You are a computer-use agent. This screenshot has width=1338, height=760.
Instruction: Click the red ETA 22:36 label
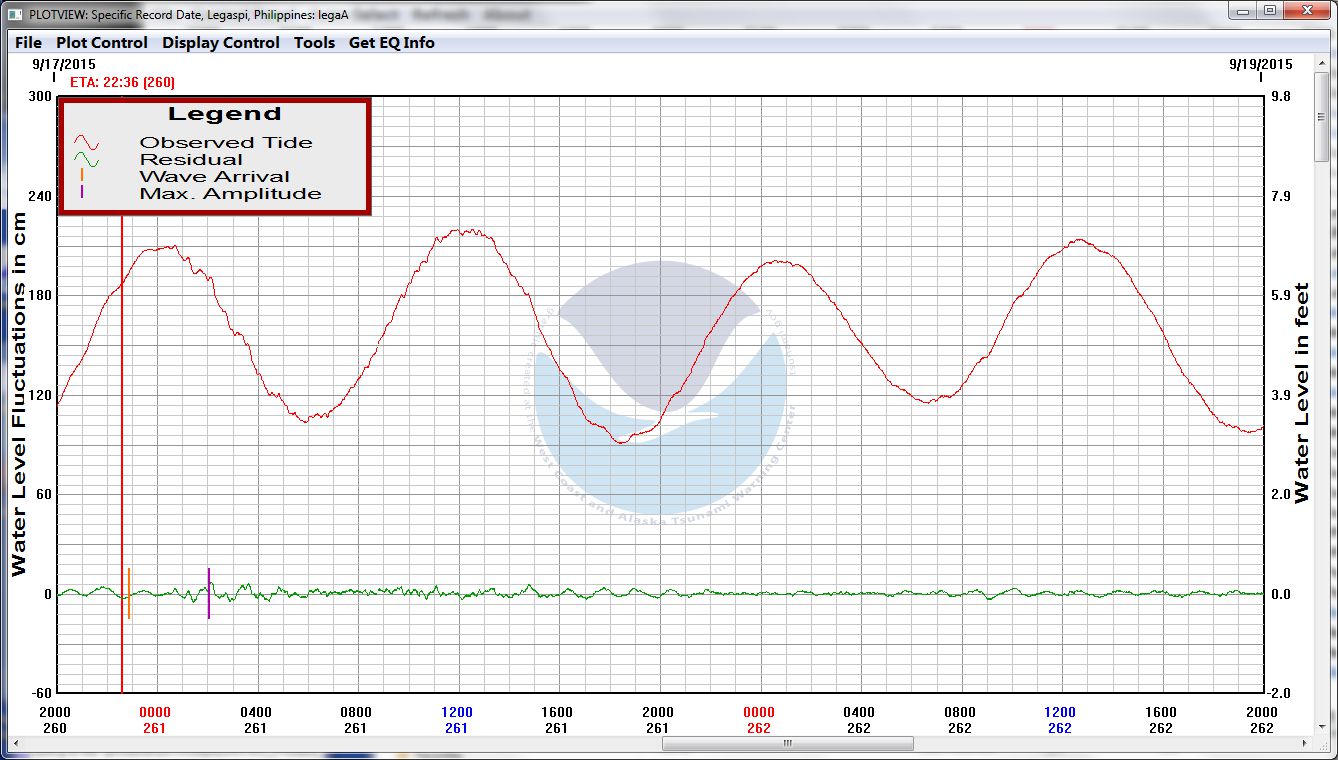(x=122, y=82)
